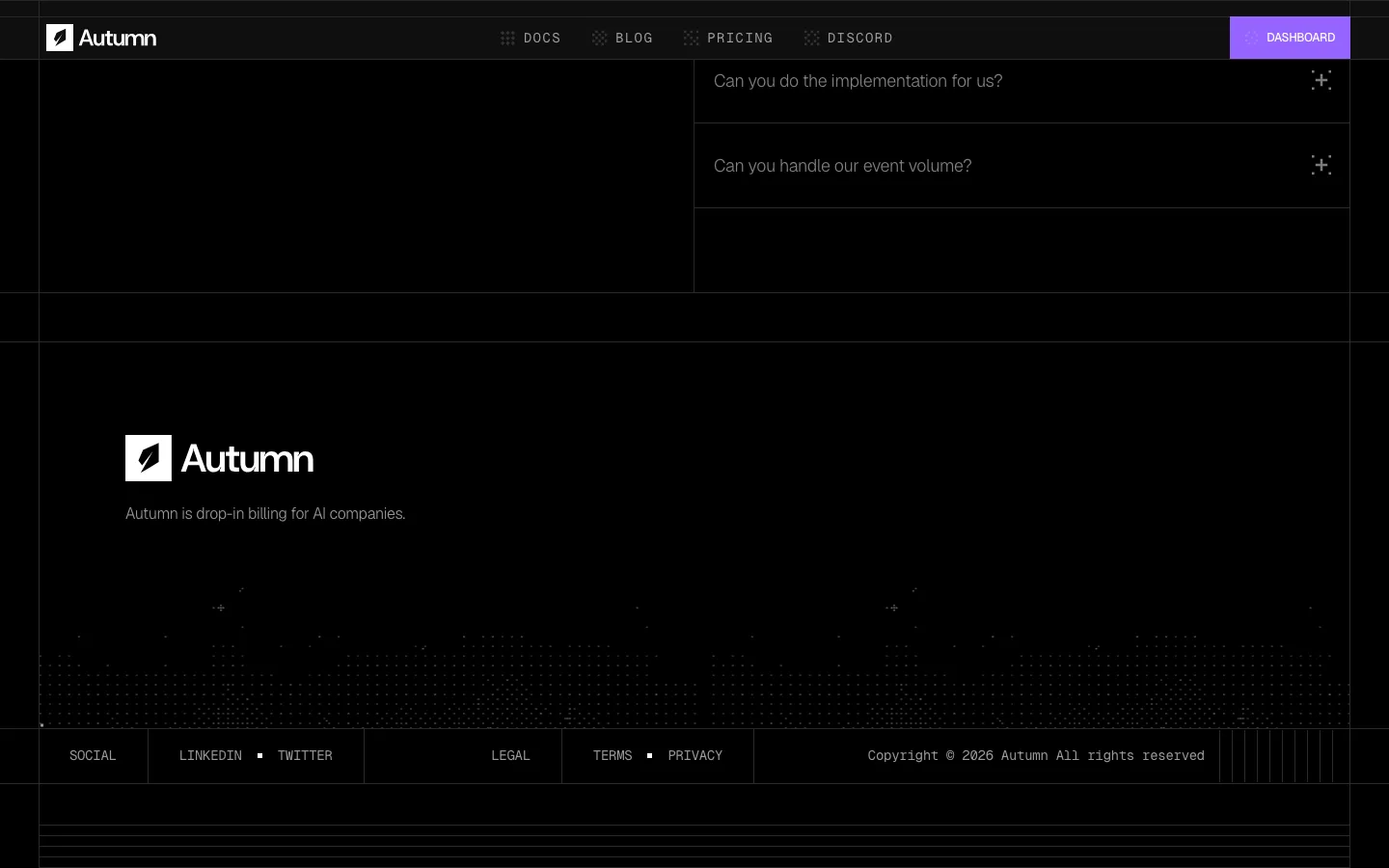This screenshot has width=1389, height=868.
Task: Open the purple Dashboard button
Action: click(x=1290, y=38)
